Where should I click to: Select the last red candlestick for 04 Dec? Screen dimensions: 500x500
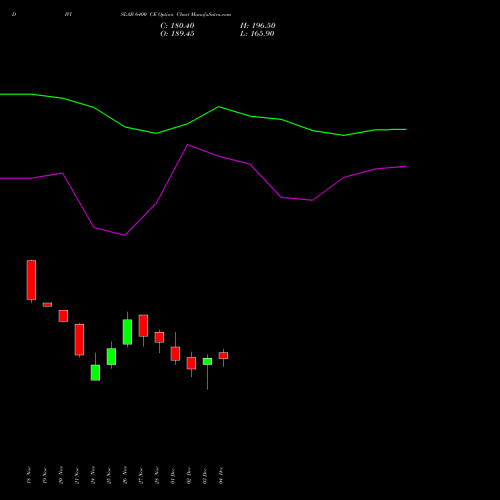coord(223,356)
